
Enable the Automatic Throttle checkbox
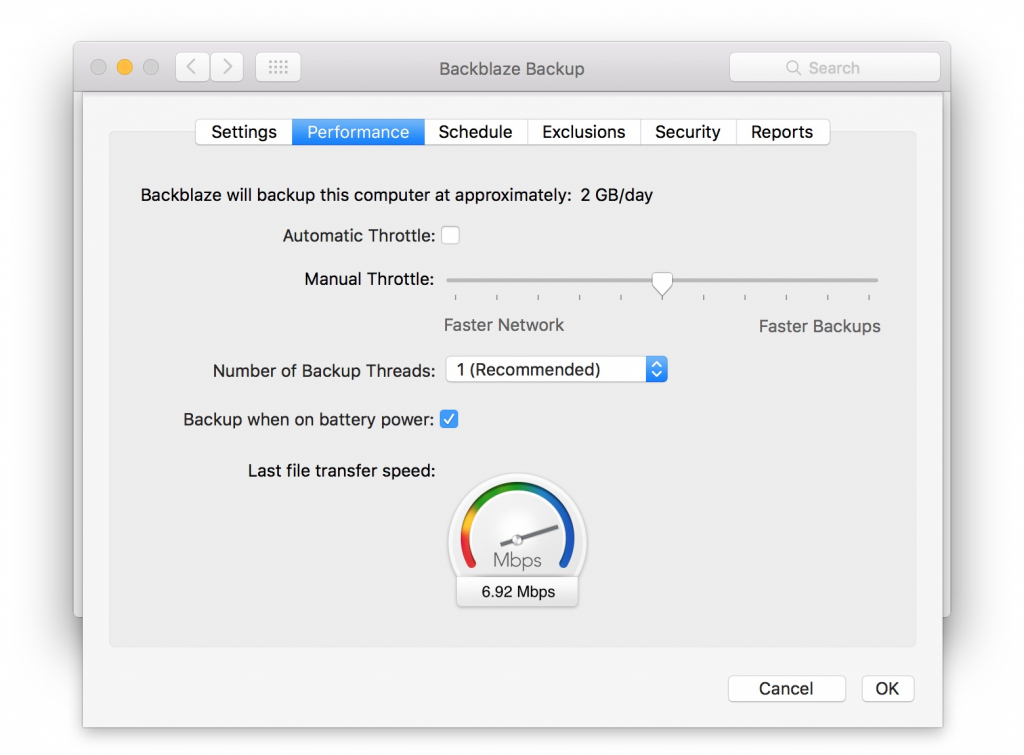click(450, 235)
